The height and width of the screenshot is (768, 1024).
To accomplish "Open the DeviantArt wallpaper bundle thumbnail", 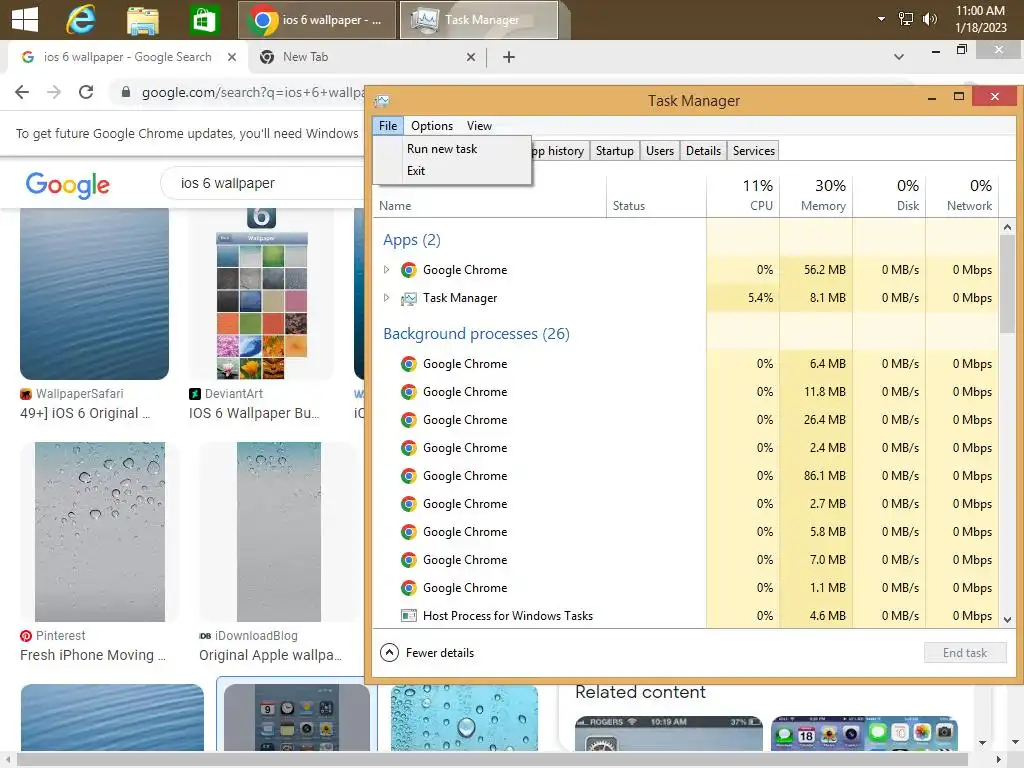I will 262,293.
